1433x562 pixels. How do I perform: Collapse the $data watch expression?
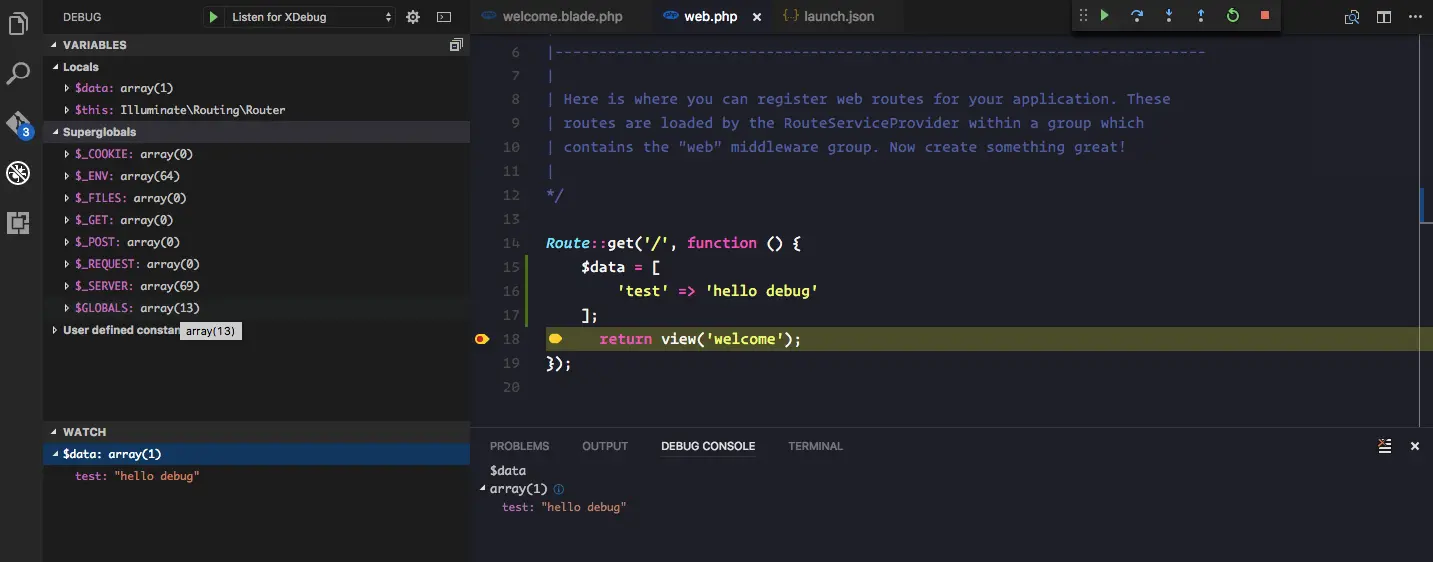pos(55,454)
